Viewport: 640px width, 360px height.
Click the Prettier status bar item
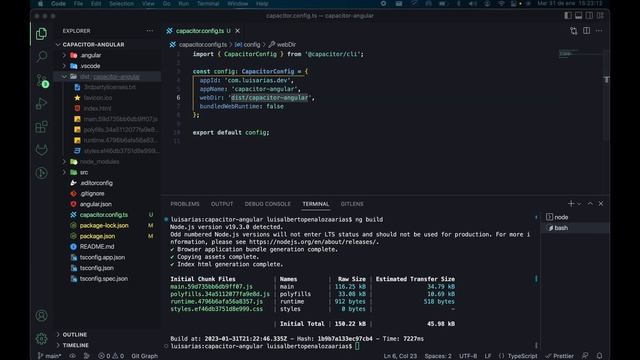pos(560,356)
